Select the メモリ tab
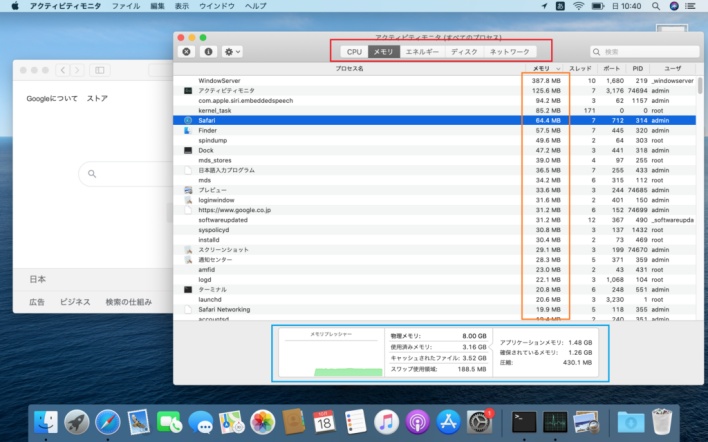 tap(383, 51)
